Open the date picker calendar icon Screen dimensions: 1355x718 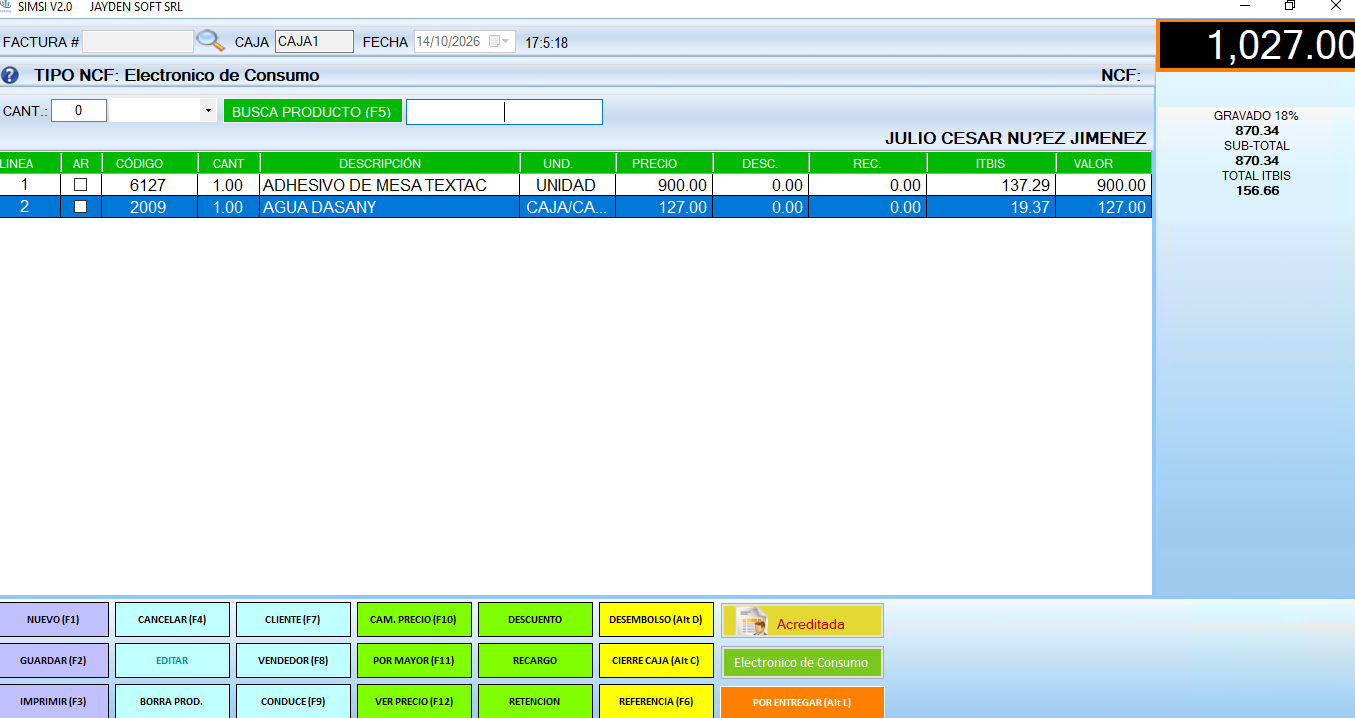tap(499, 42)
